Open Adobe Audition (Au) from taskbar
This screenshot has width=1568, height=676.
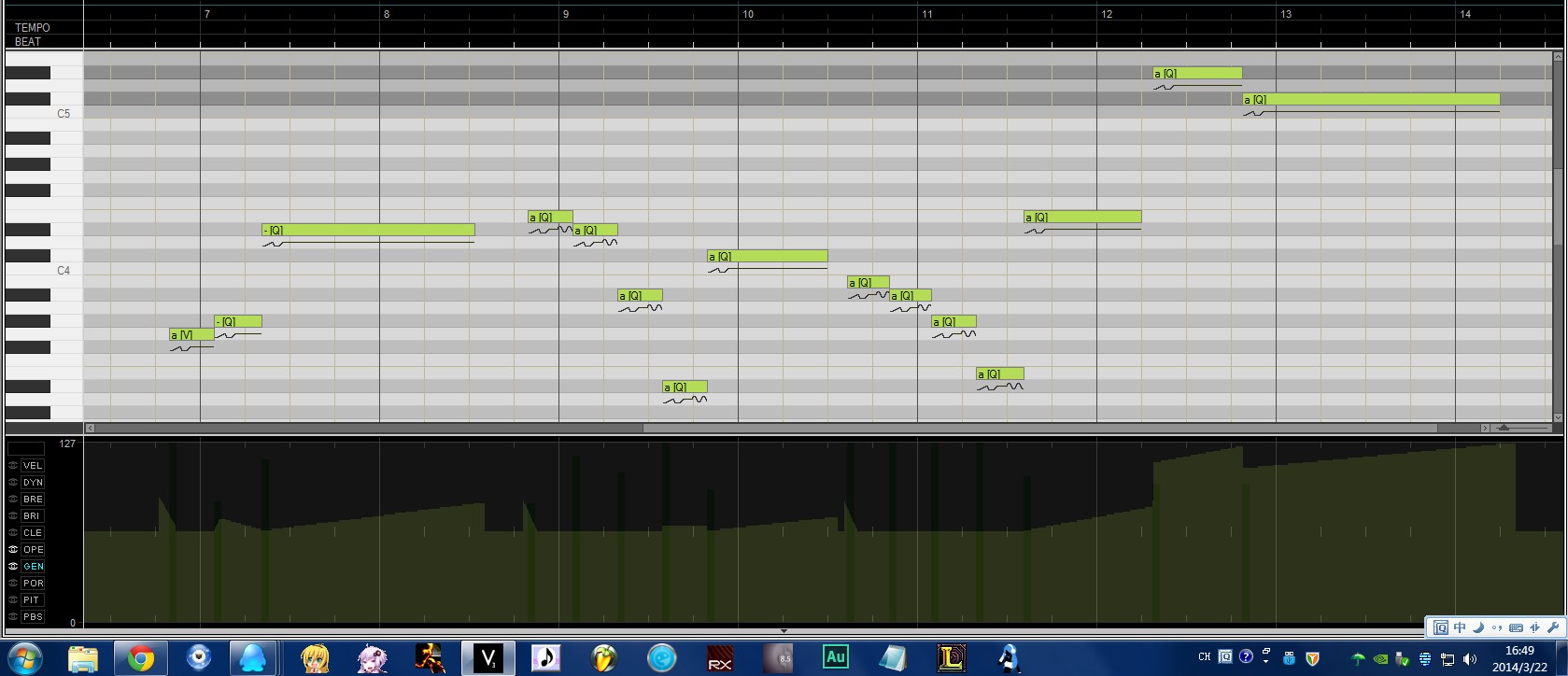[x=835, y=657]
